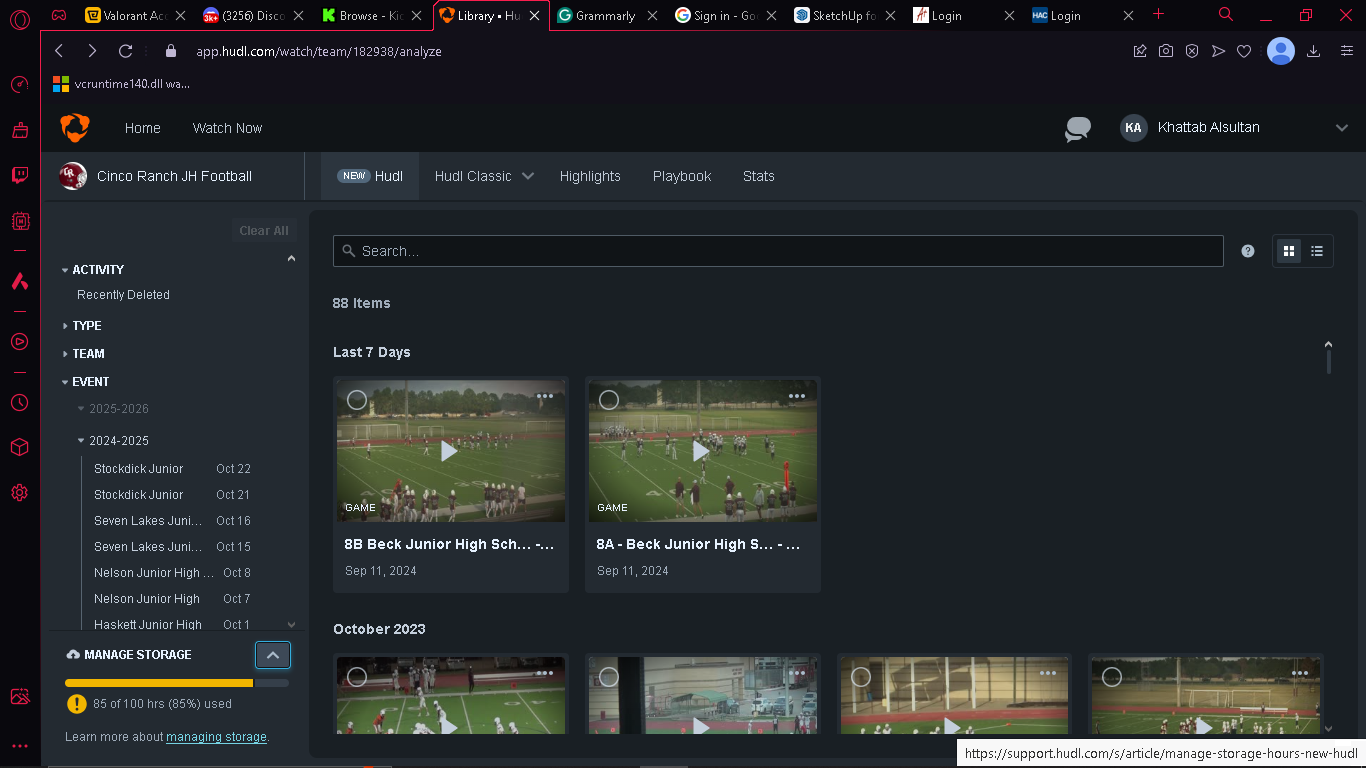Open browser tab search magnifier icon

coord(1226,14)
